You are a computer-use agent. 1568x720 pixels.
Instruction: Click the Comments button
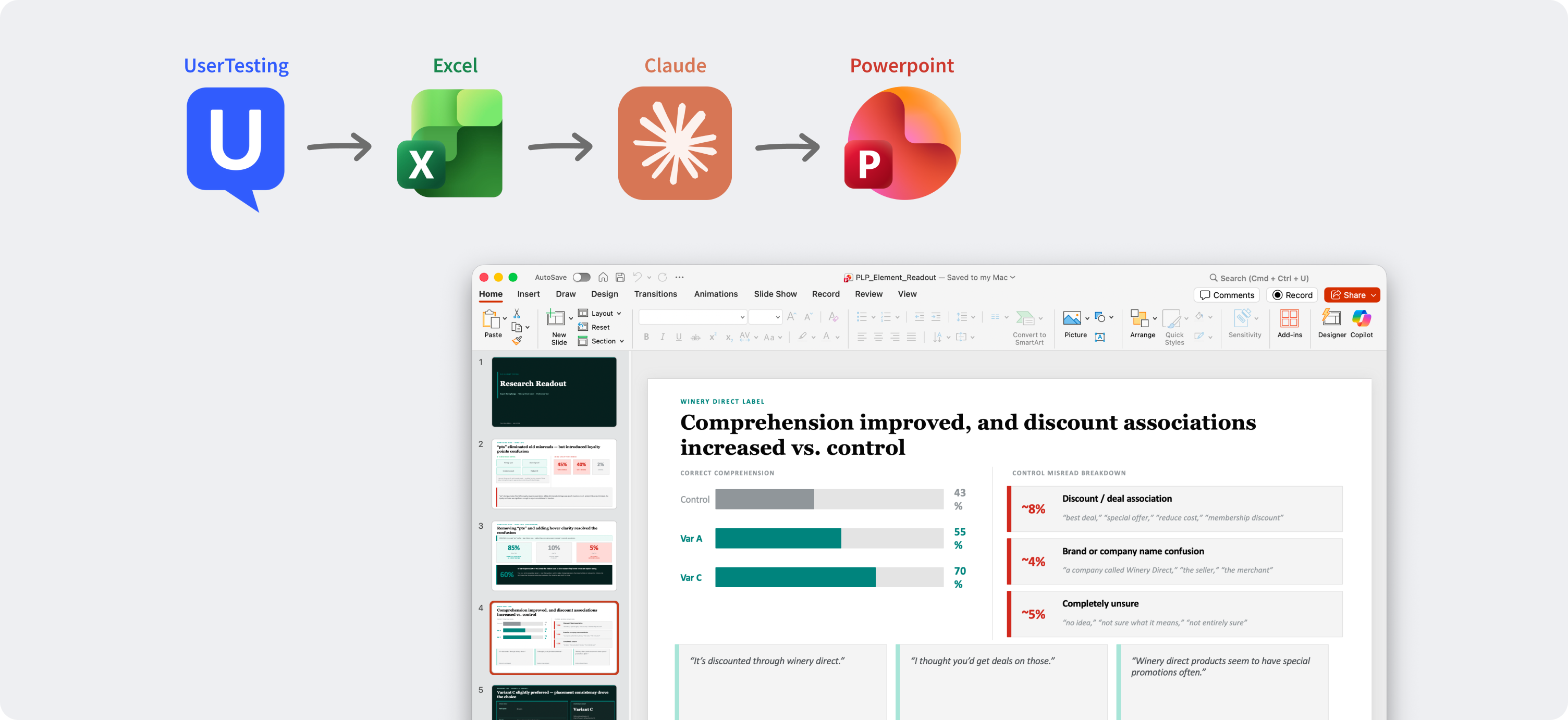1227,295
